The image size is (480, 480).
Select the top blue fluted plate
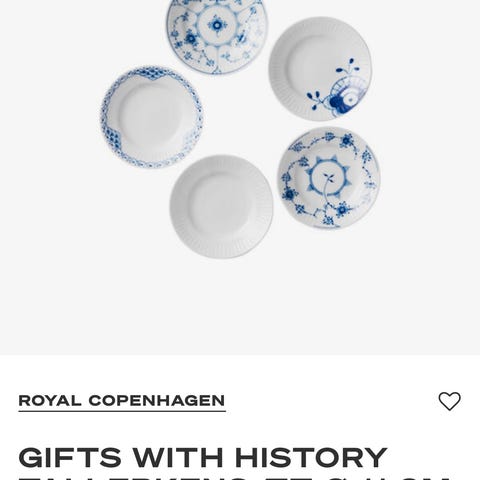pos(217,33)
